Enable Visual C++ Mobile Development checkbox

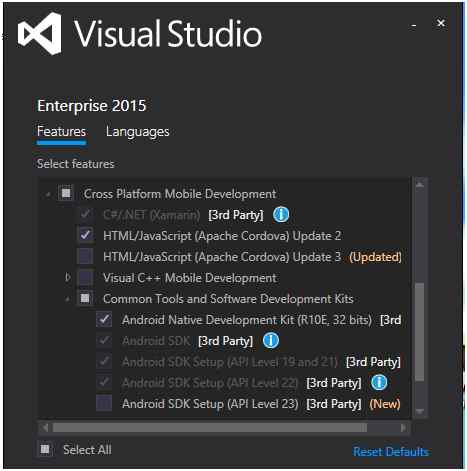(85, 277)
